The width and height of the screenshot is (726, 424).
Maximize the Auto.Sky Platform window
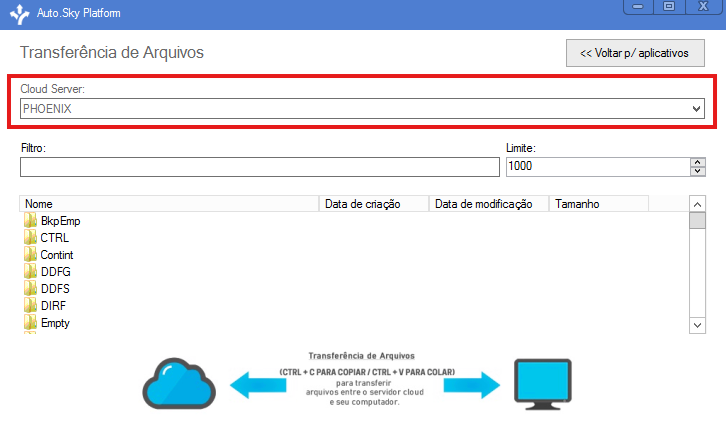coord(669,6)
